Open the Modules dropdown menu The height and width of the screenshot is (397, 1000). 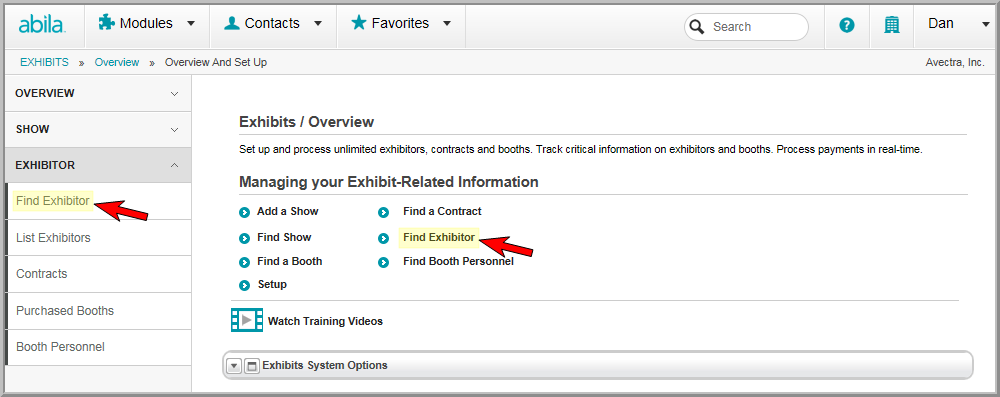[x=147, y=24]
